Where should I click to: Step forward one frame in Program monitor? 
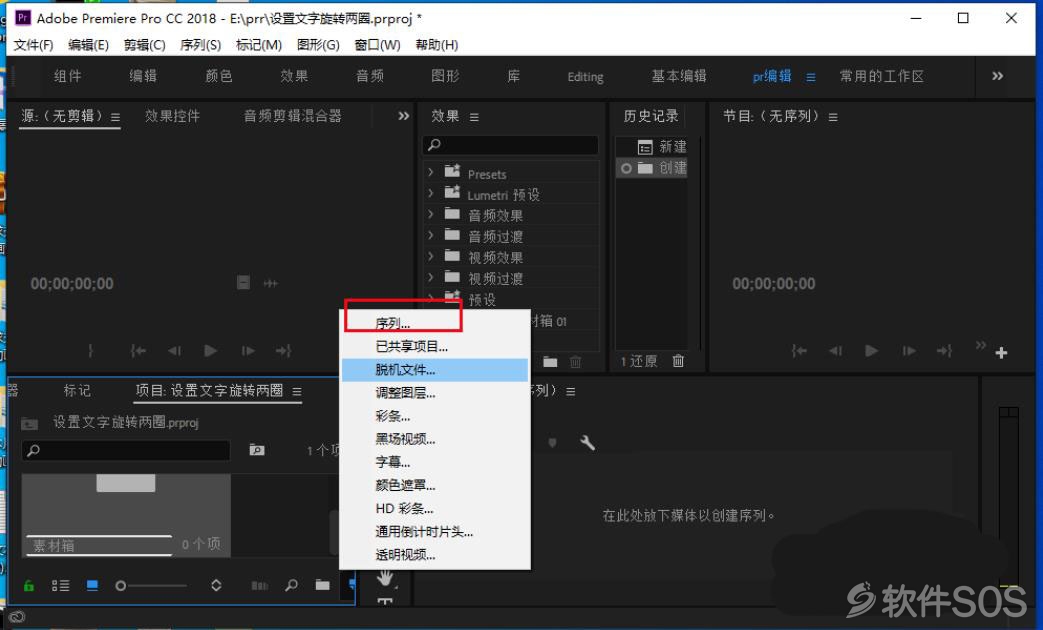(x=909, y=351)
